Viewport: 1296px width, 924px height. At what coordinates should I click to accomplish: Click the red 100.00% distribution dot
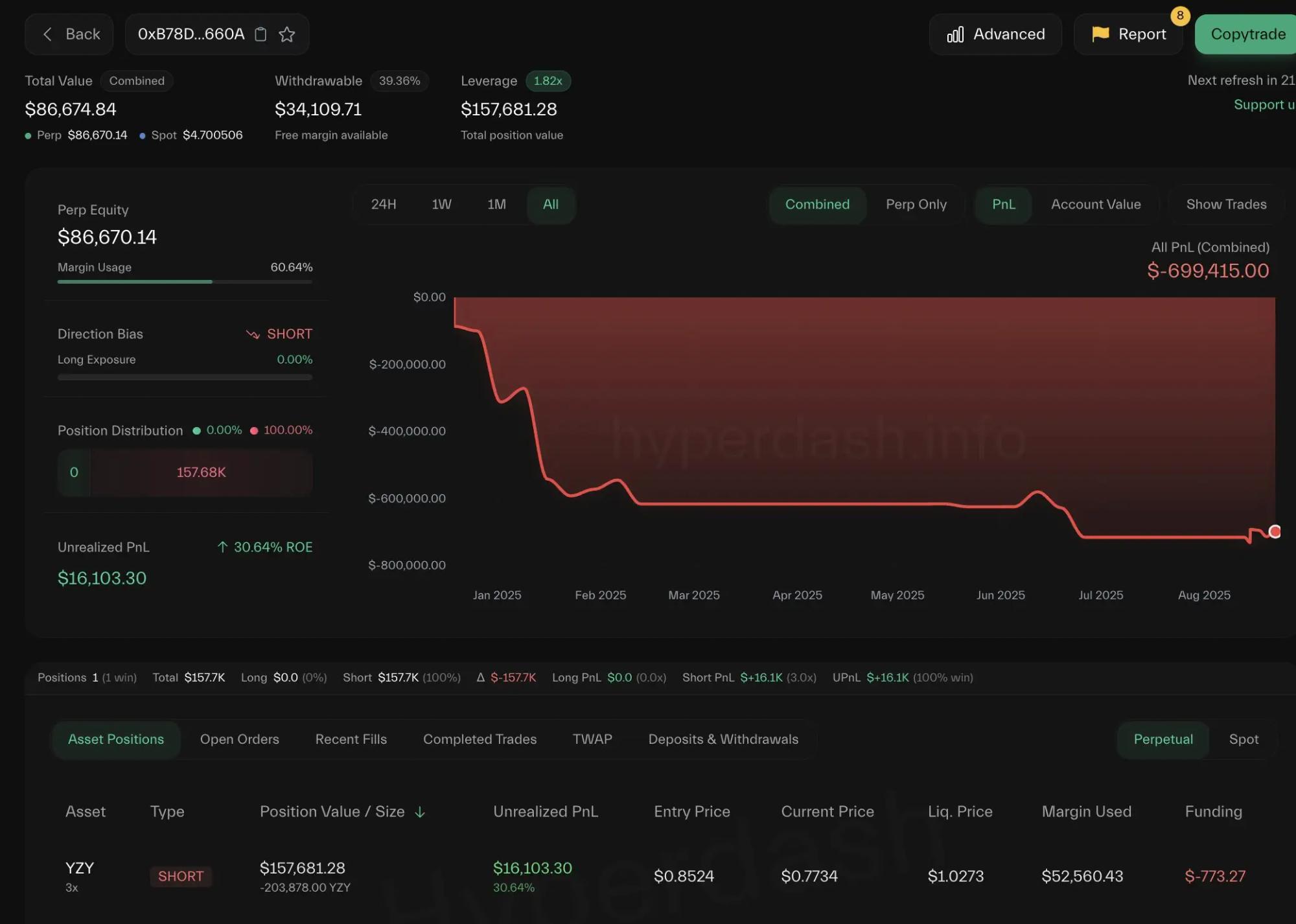254,431
